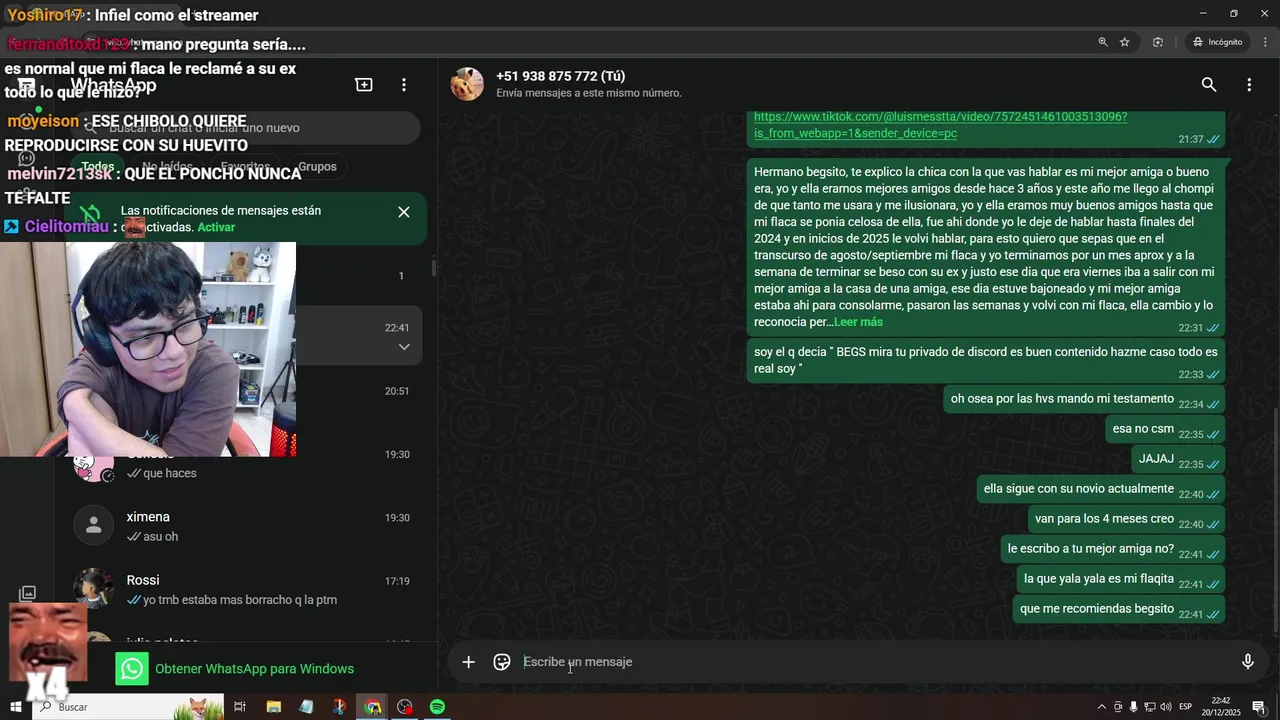The width and height of the screenshot is (1280, 720).
Task: Open the TikTok link in the message
Action: [x=940, y=125]
